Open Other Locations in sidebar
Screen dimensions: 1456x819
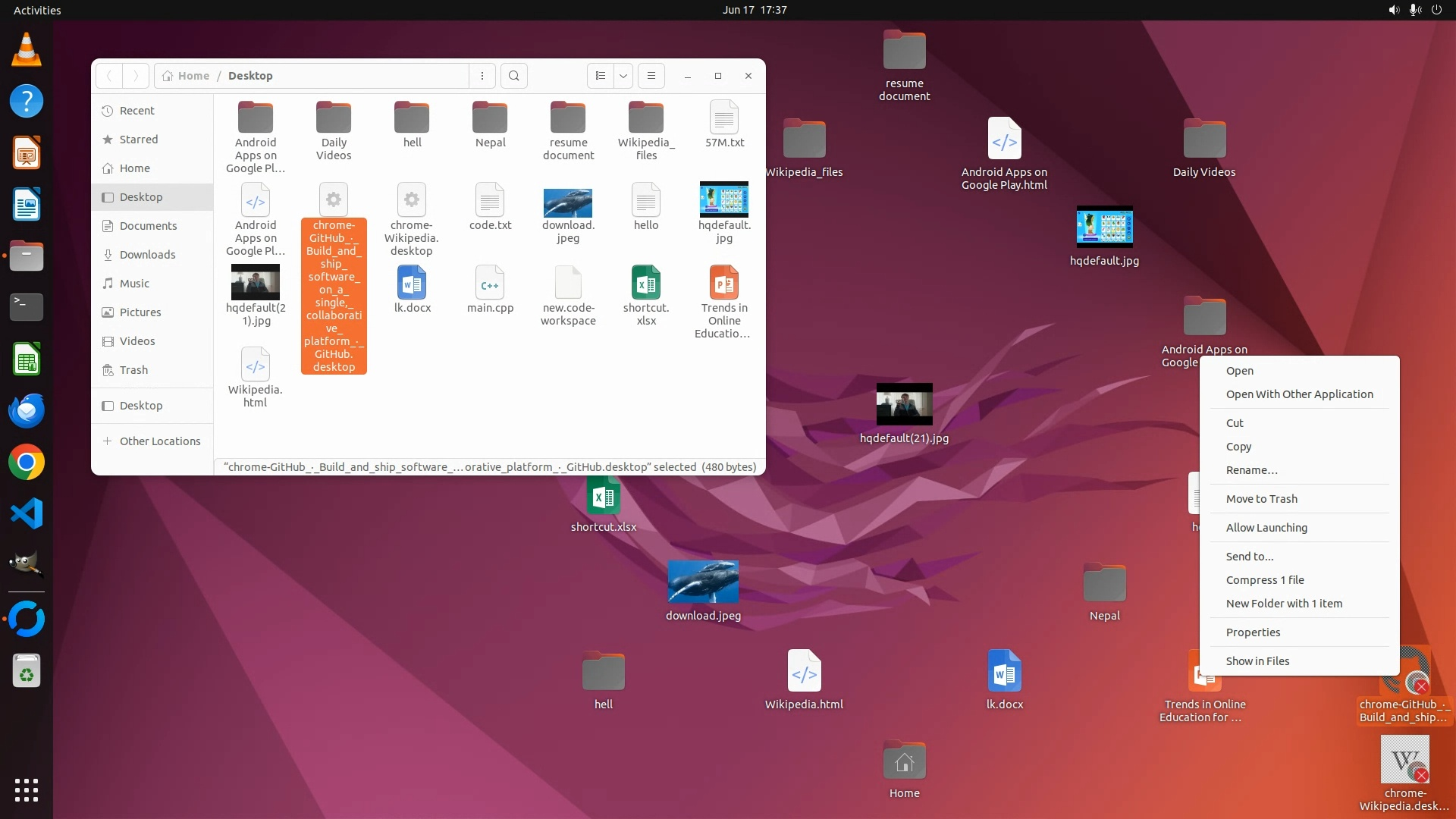point(159,441)
